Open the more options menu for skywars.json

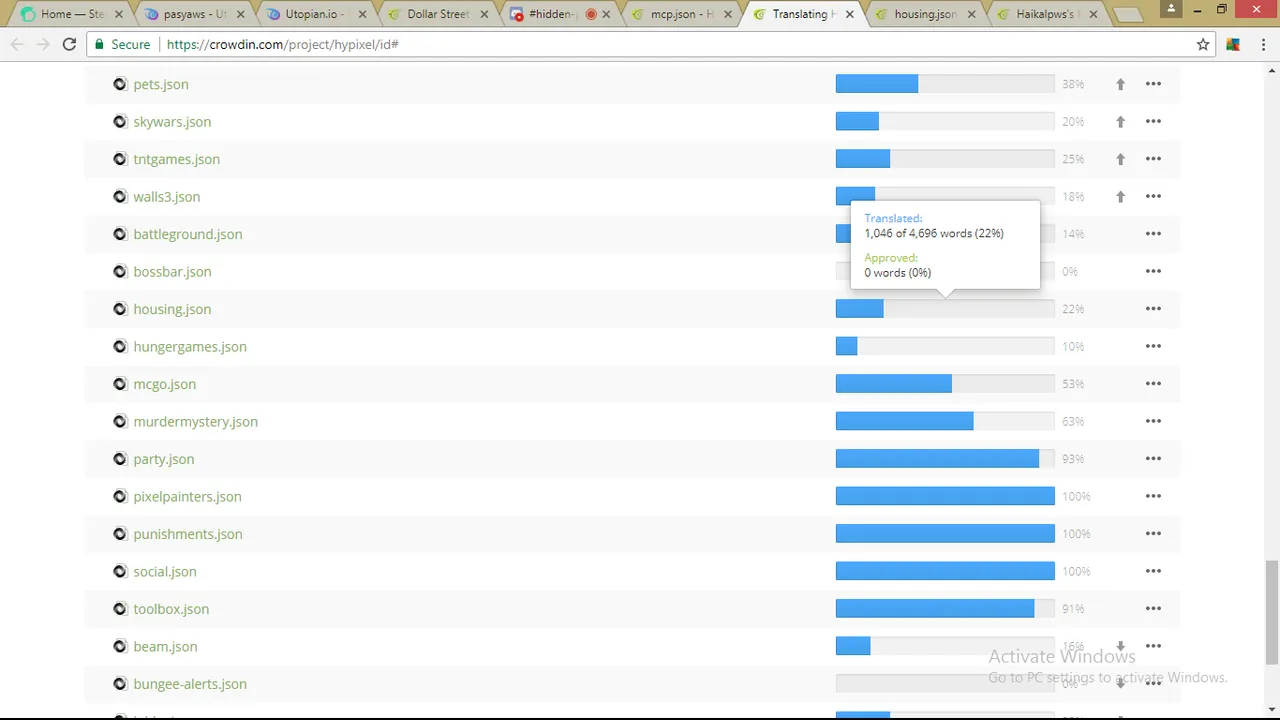click(1153, 122)
